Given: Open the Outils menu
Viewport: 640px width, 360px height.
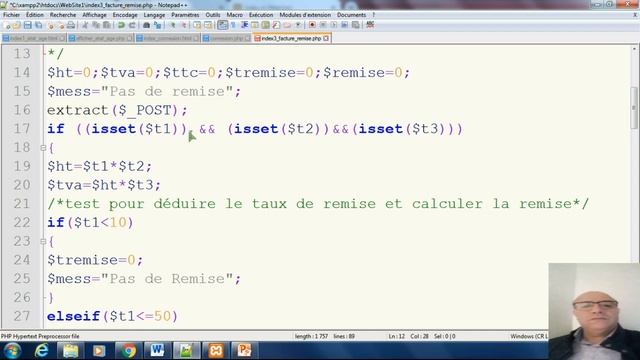Looking at the screenshot, I should pos(213,15).
